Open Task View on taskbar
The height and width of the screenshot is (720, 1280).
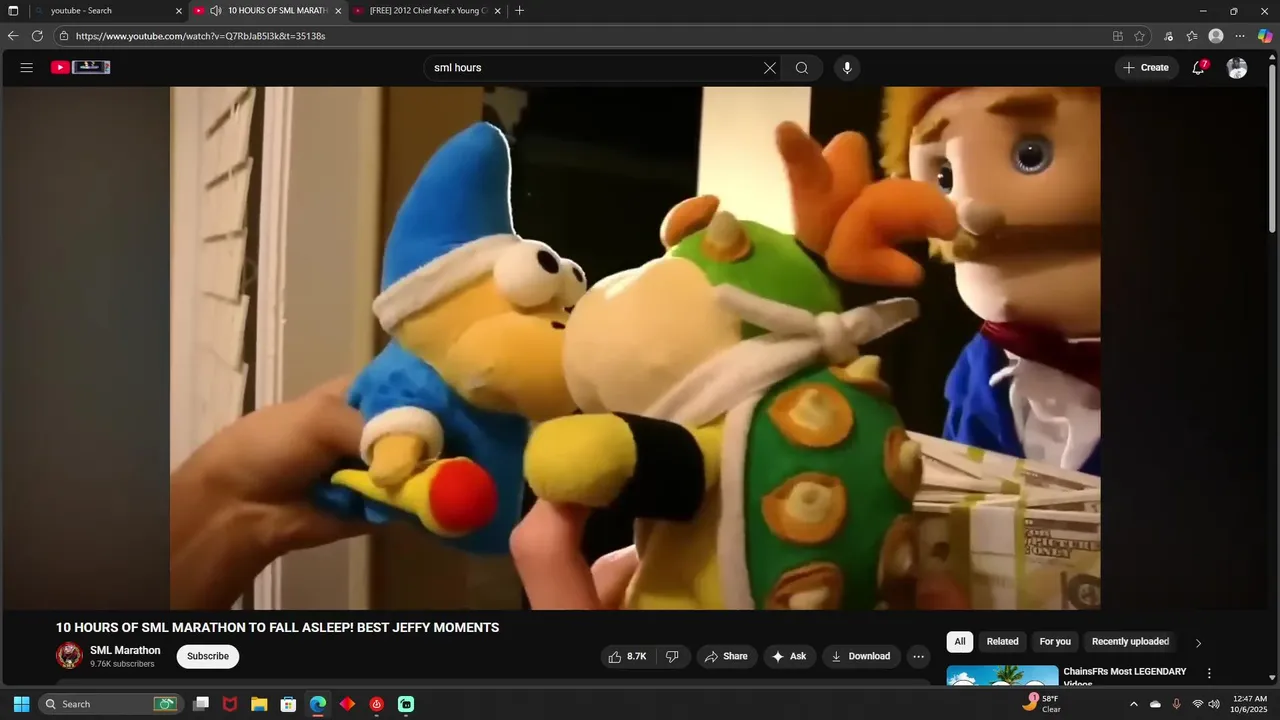click(201, 704)
